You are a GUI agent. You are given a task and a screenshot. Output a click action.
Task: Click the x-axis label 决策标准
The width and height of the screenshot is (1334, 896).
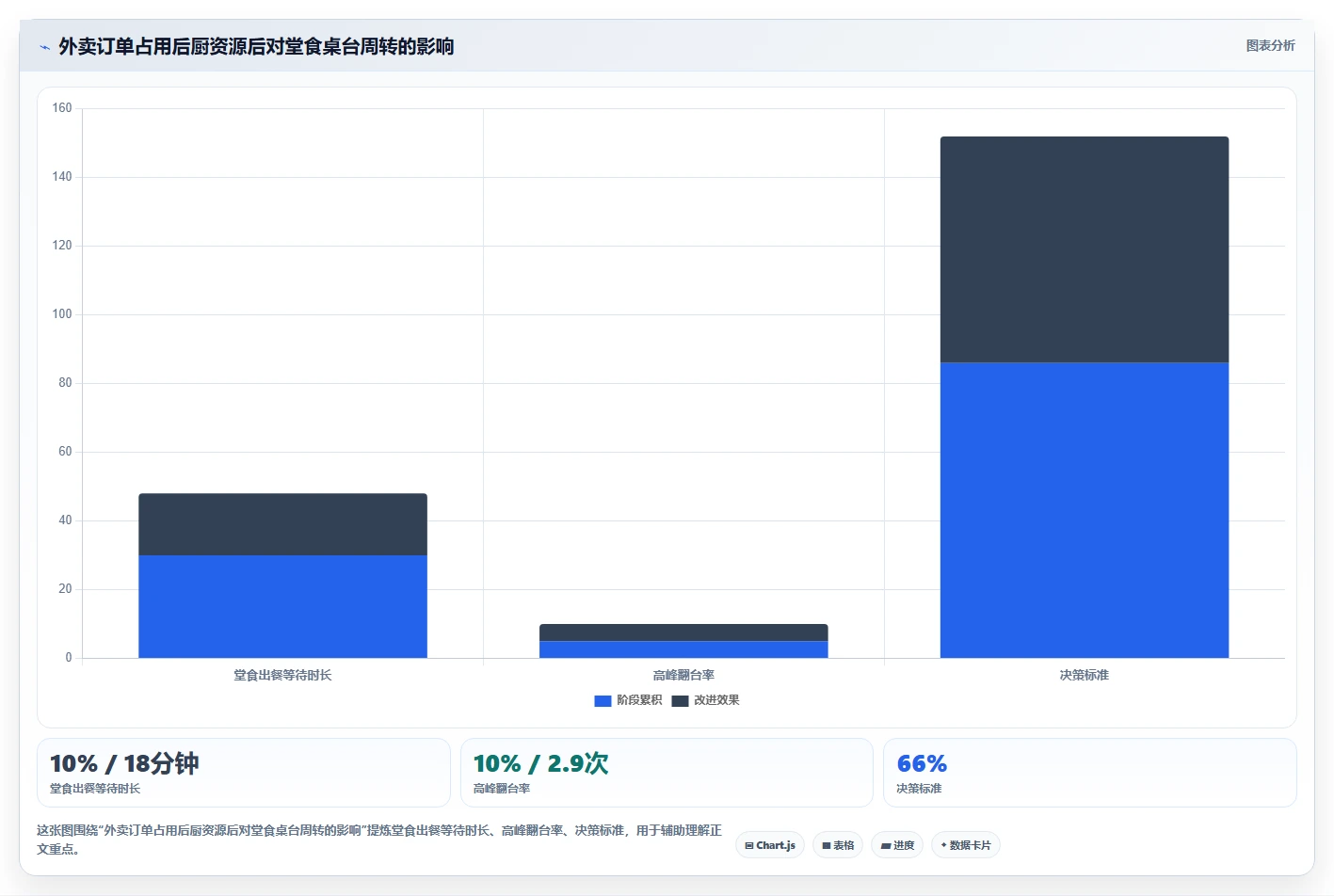click(1085, 675)
